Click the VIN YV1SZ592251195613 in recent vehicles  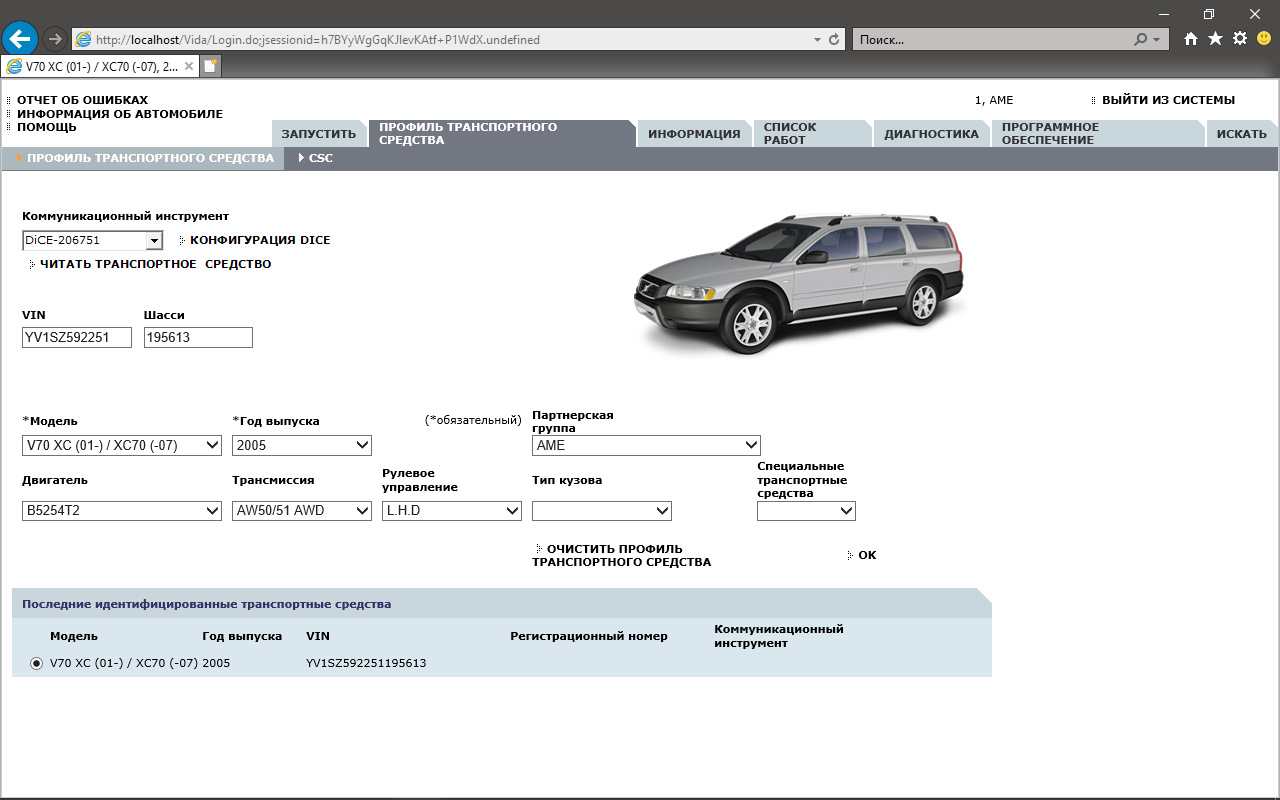(x=366, y=663)
